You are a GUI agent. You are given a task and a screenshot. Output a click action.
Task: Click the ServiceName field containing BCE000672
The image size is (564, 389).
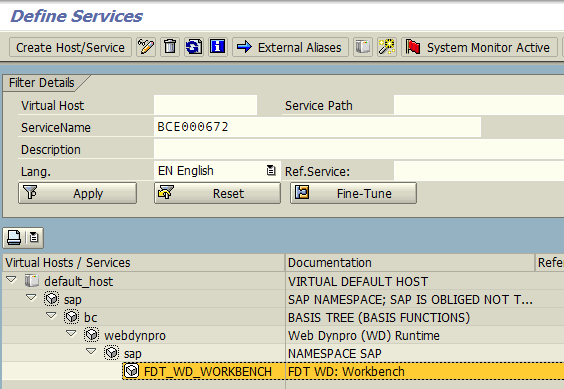pyautogui.click(x=317, y=127)
